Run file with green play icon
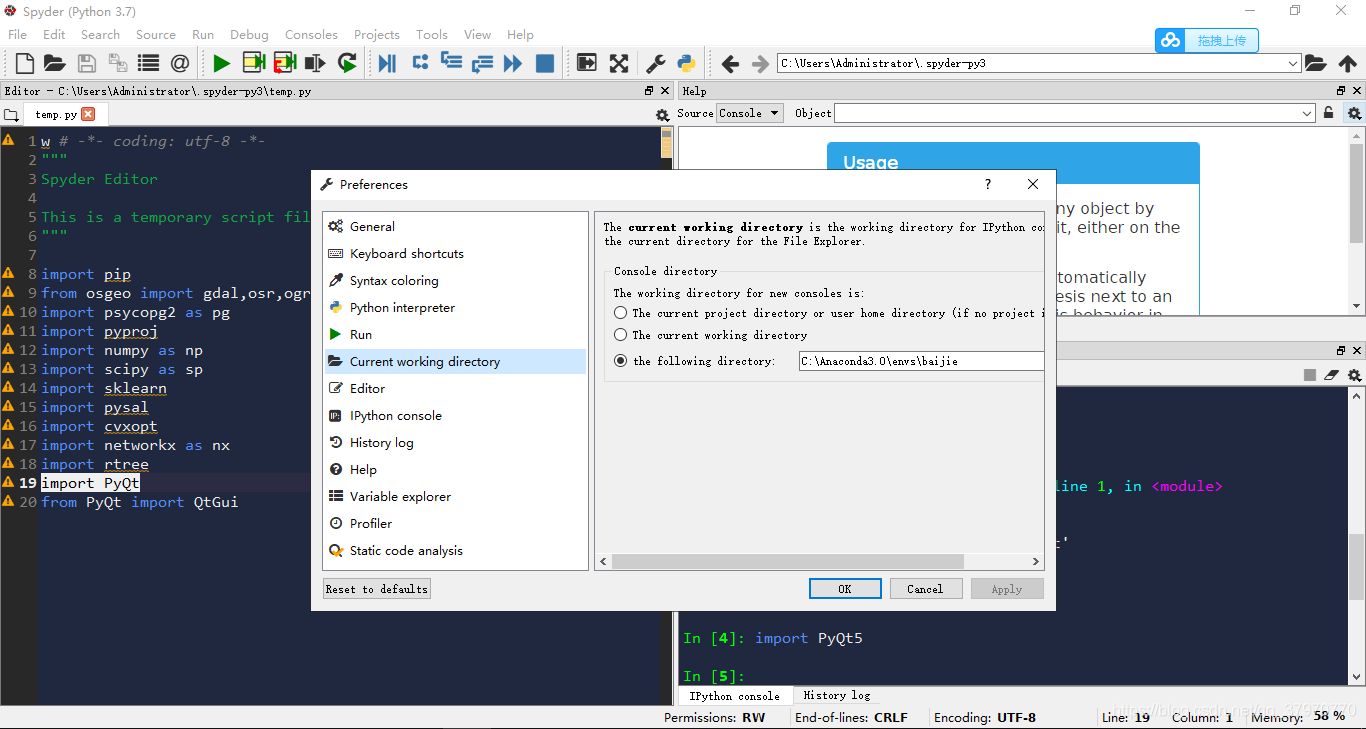 pyautogui.click(x=222, y=63)
